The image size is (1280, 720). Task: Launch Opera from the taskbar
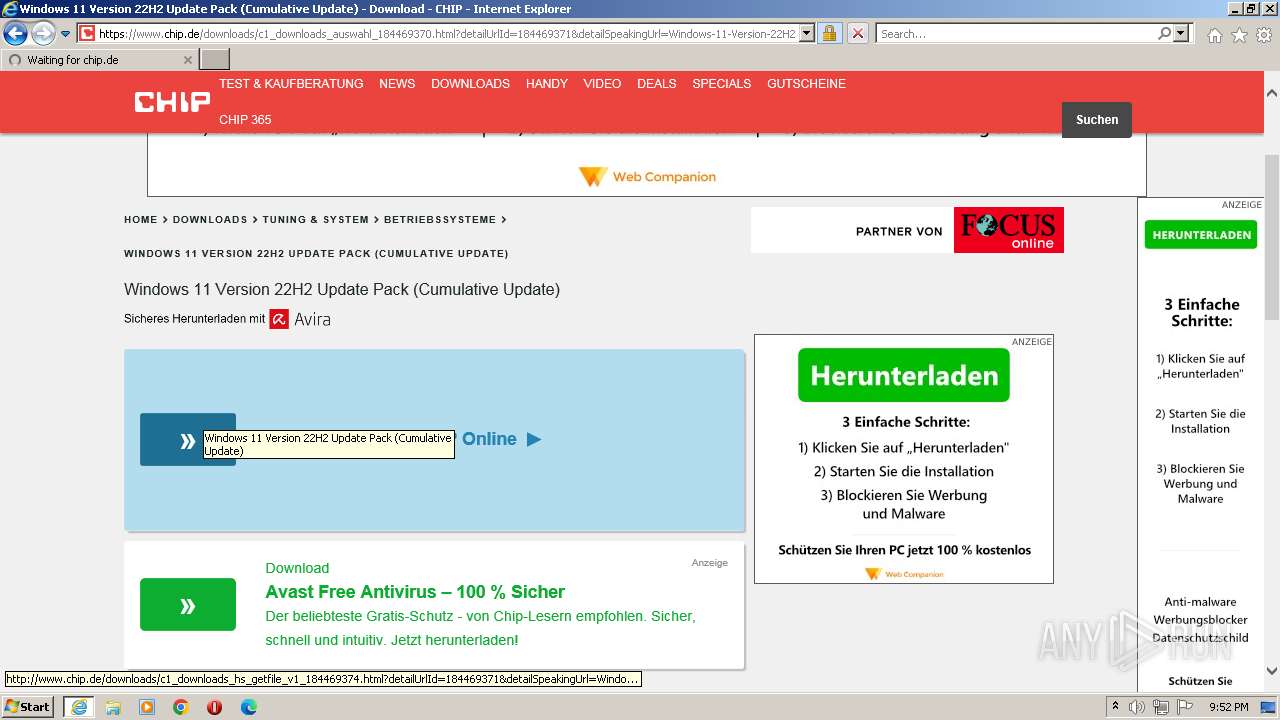(214, 707)
